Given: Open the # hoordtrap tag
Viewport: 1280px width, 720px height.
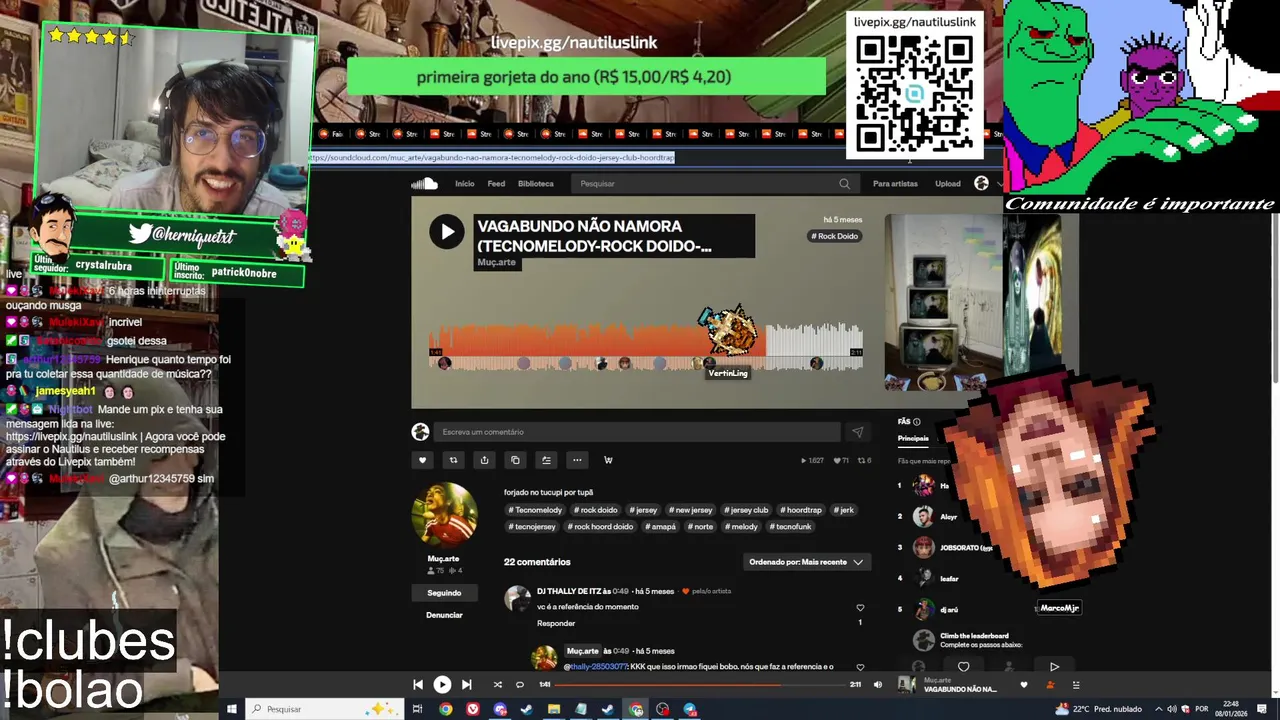Looking at the screenshot, I should (802, 510).
